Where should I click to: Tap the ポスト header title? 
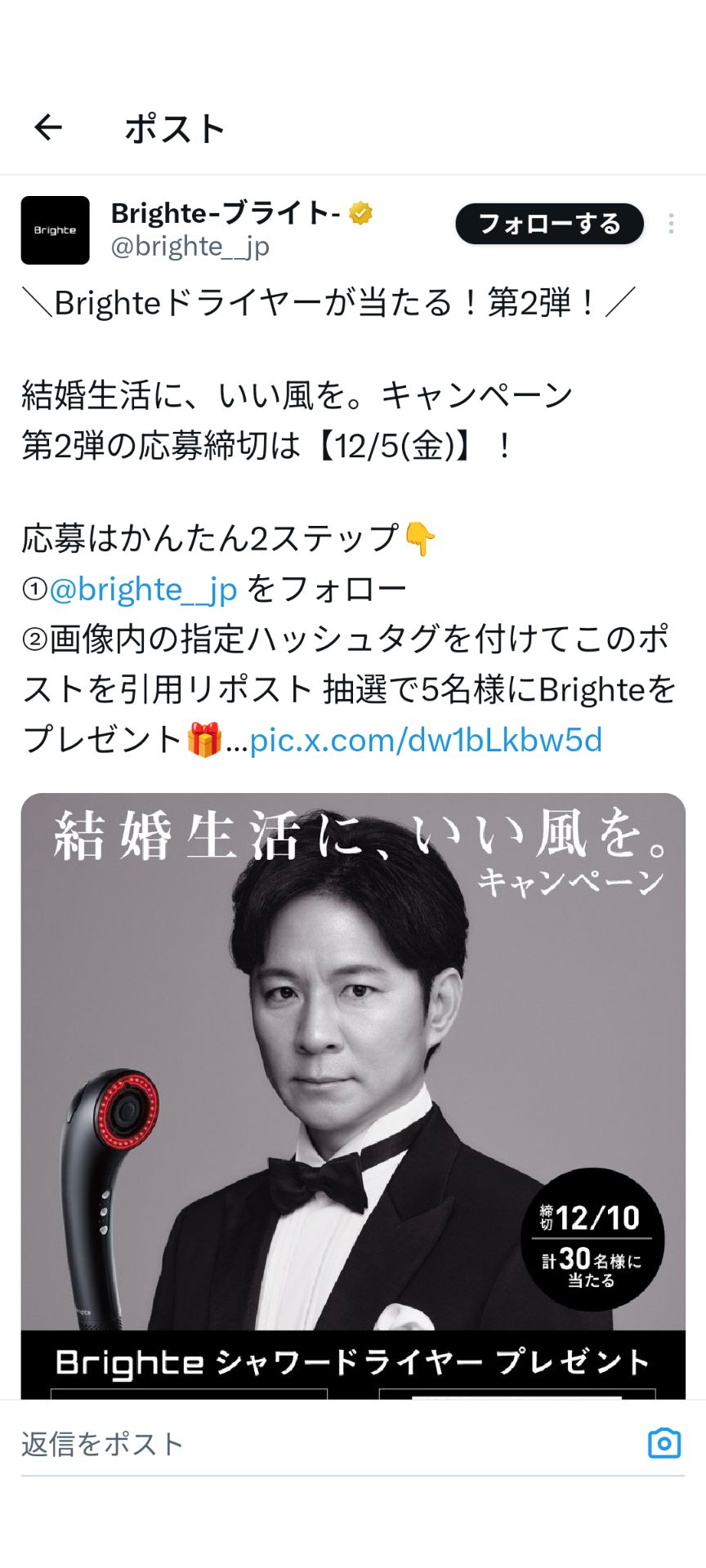pyautogui.click(x=174, y=128)
